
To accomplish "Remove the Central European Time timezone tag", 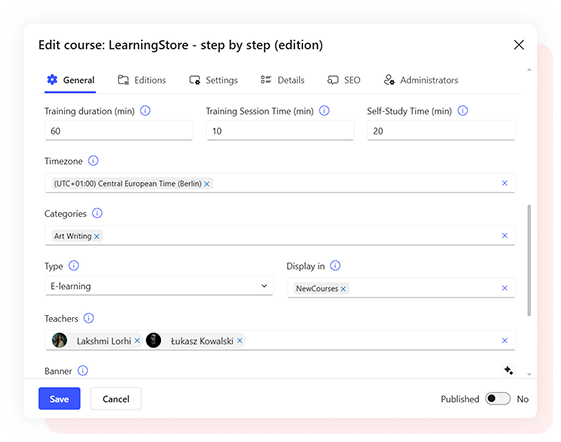I will (x=207, y=184).
